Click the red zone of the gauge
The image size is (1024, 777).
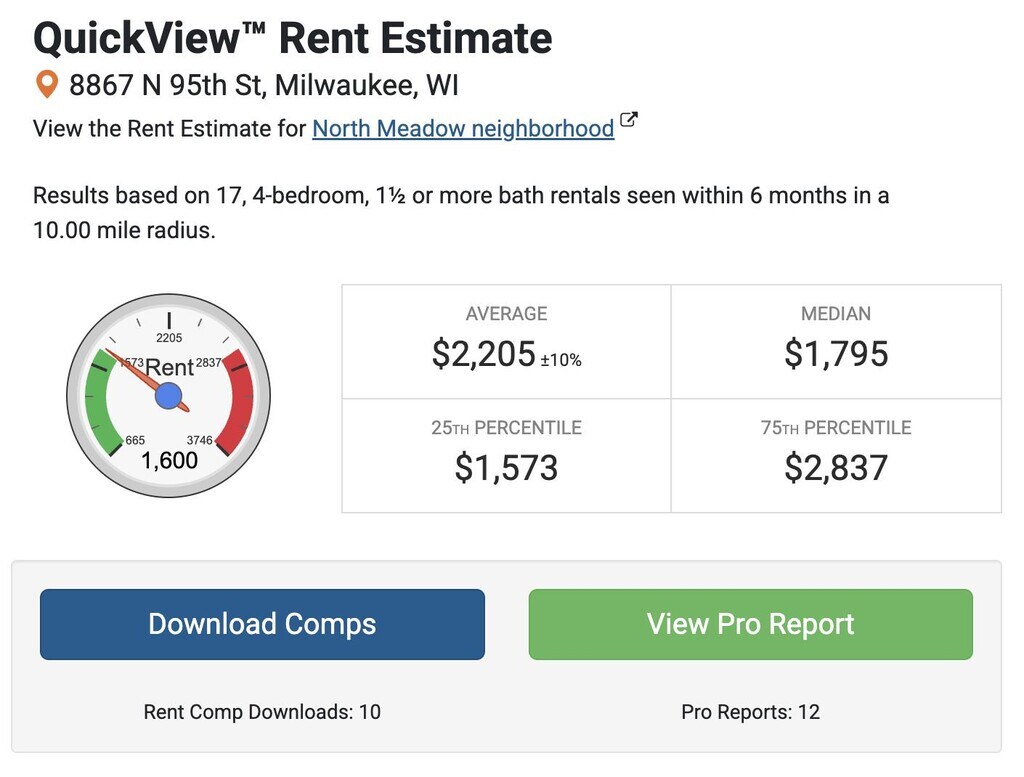pyautogui.click(x=240, y=400)
